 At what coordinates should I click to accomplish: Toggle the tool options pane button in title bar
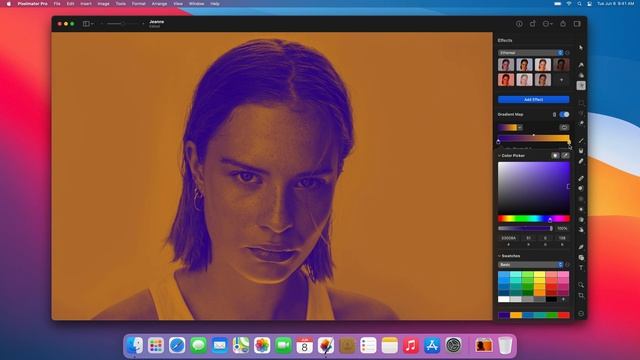click(577, 24)
